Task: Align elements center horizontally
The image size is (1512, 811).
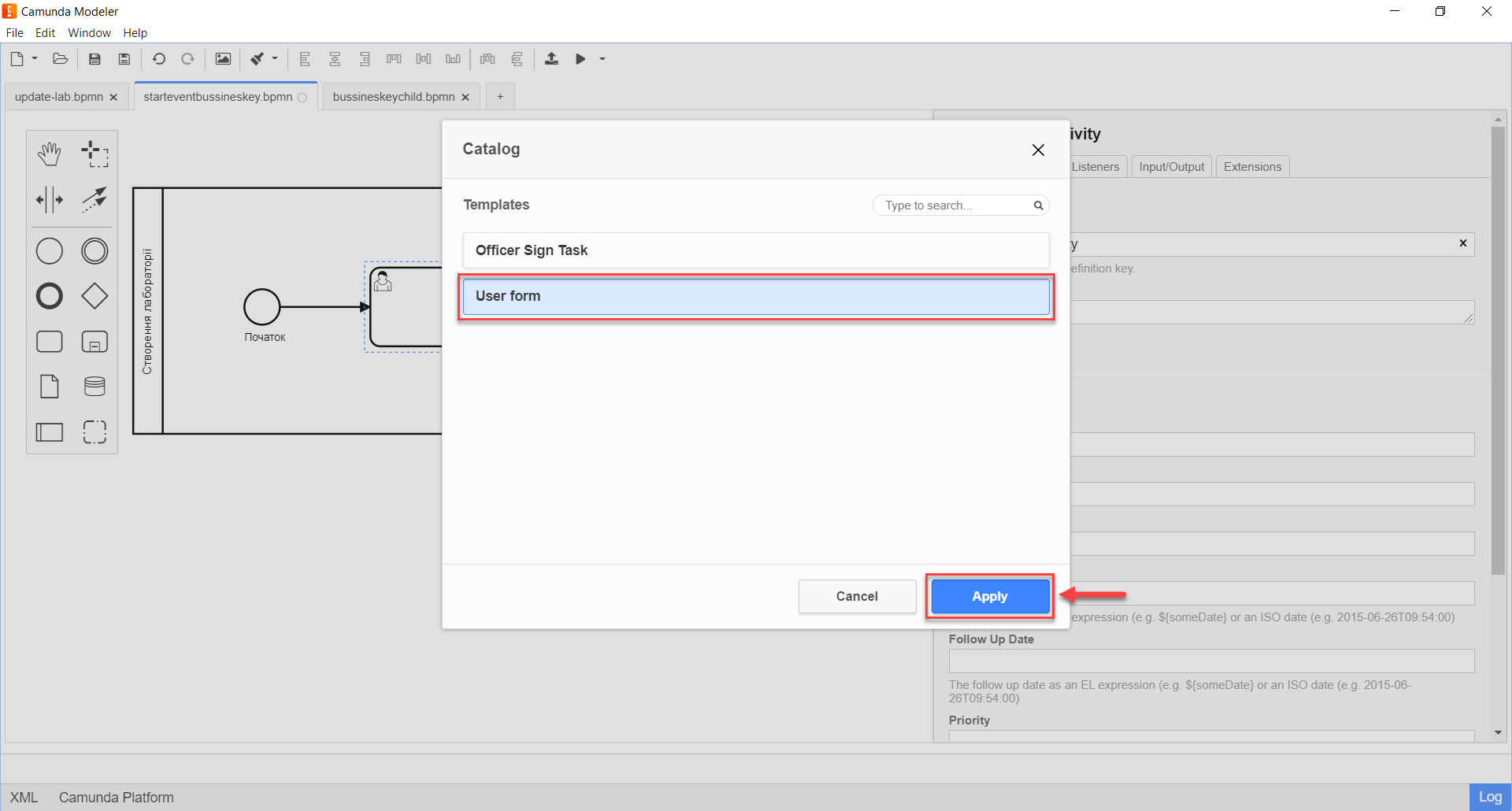Action: 335,59
